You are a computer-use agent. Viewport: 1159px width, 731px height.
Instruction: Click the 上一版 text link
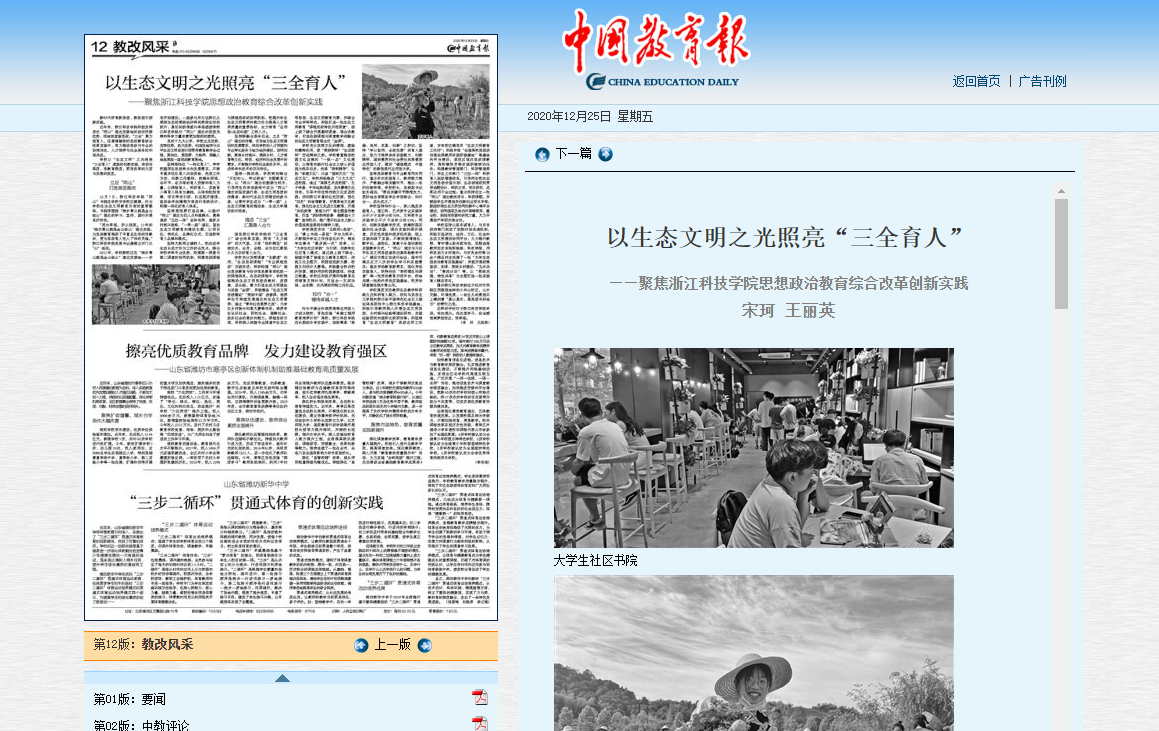click(392, 645)
